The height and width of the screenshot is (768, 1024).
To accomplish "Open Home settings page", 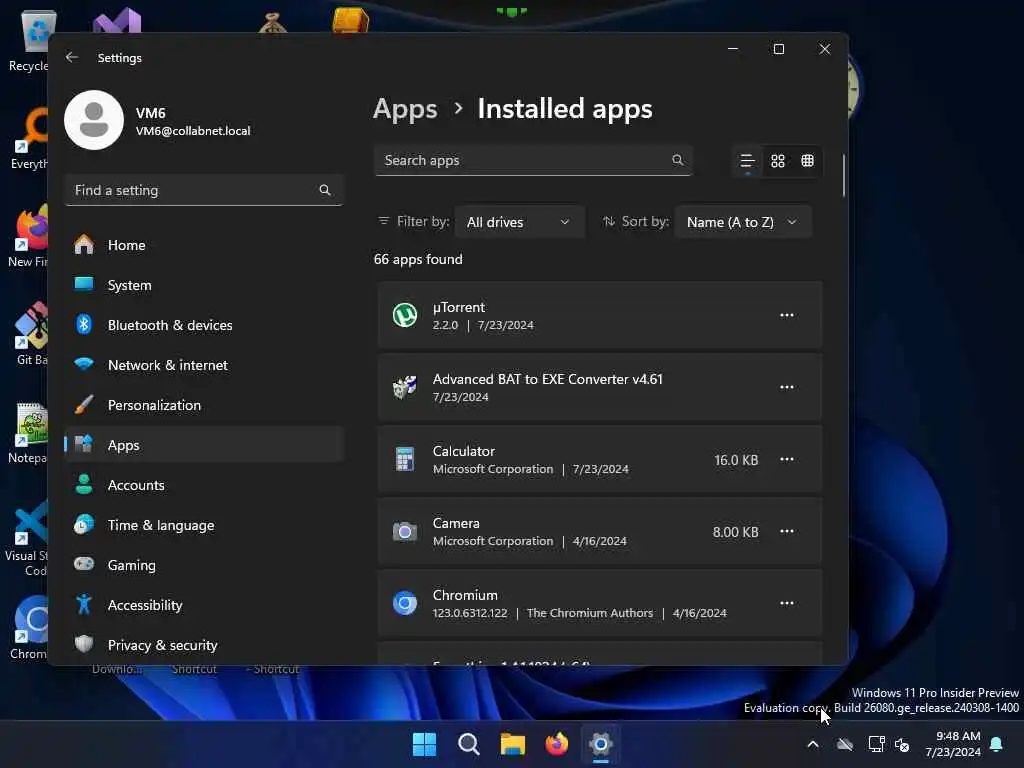I will pos(204,245).
